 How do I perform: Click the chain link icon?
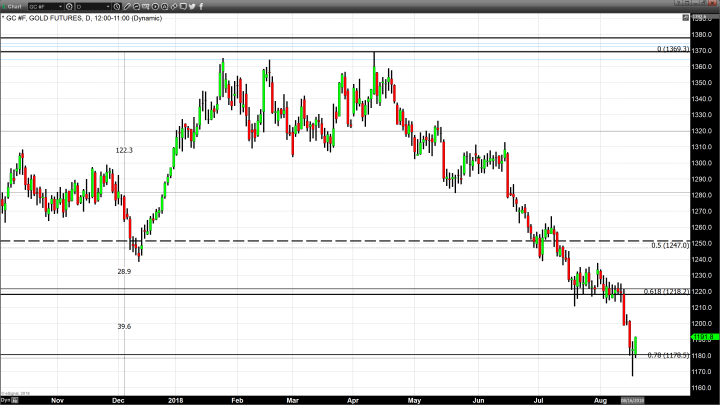tap(174, 6)
